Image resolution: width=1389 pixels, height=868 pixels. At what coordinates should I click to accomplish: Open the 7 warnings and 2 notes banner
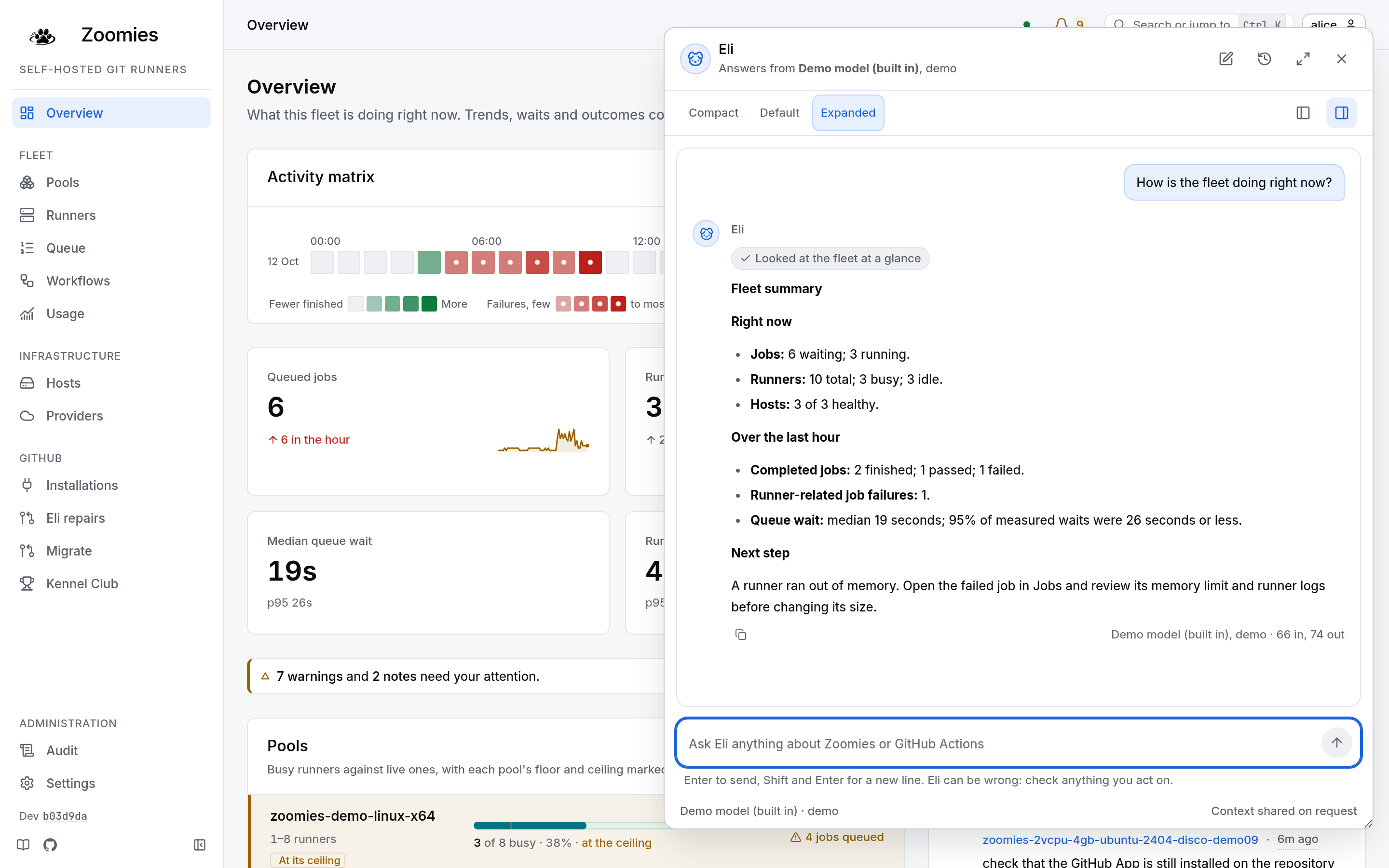pyautogui.click(x=456, y=676)
